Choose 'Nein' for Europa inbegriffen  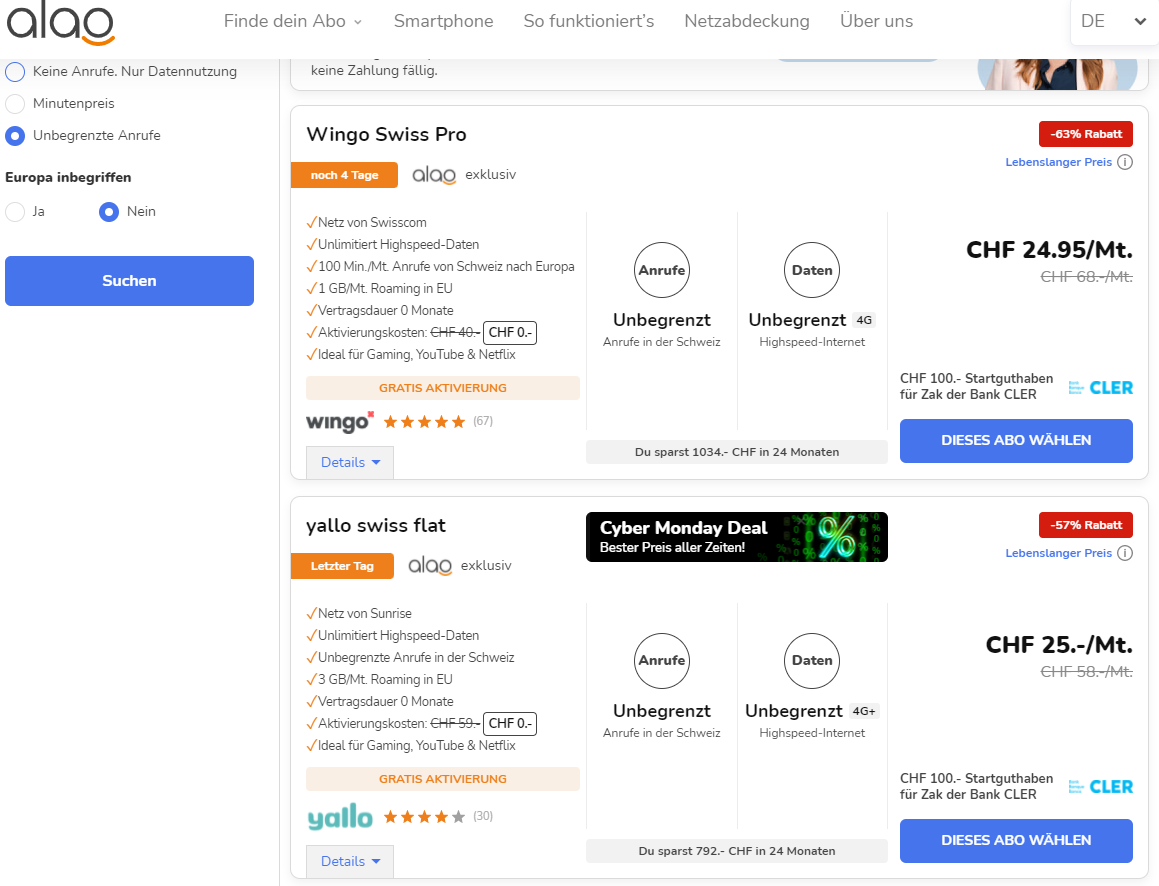point(109,212)
